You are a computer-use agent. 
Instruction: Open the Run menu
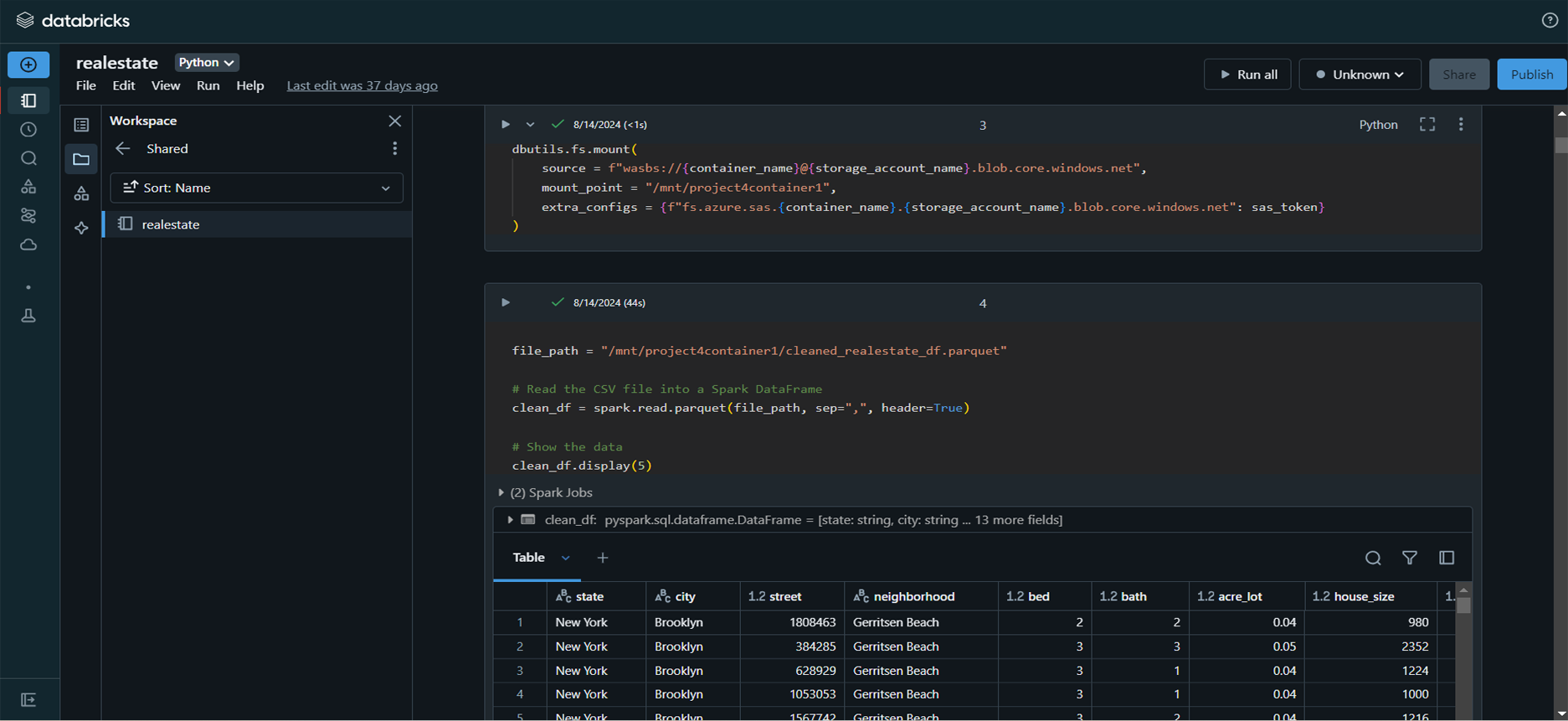click(x=208, y=85)
